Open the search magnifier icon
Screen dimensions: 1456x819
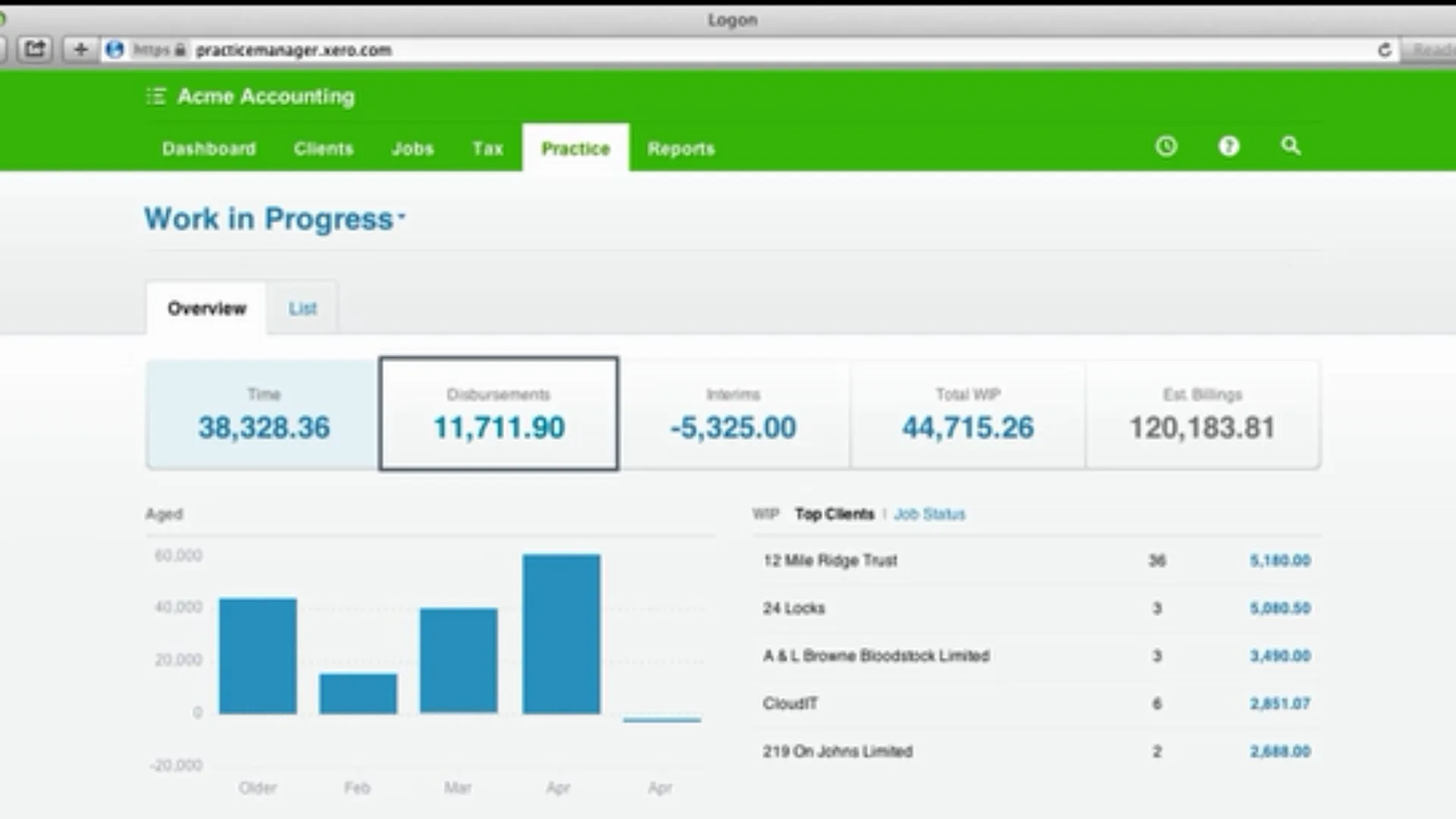coord(1291,146)
